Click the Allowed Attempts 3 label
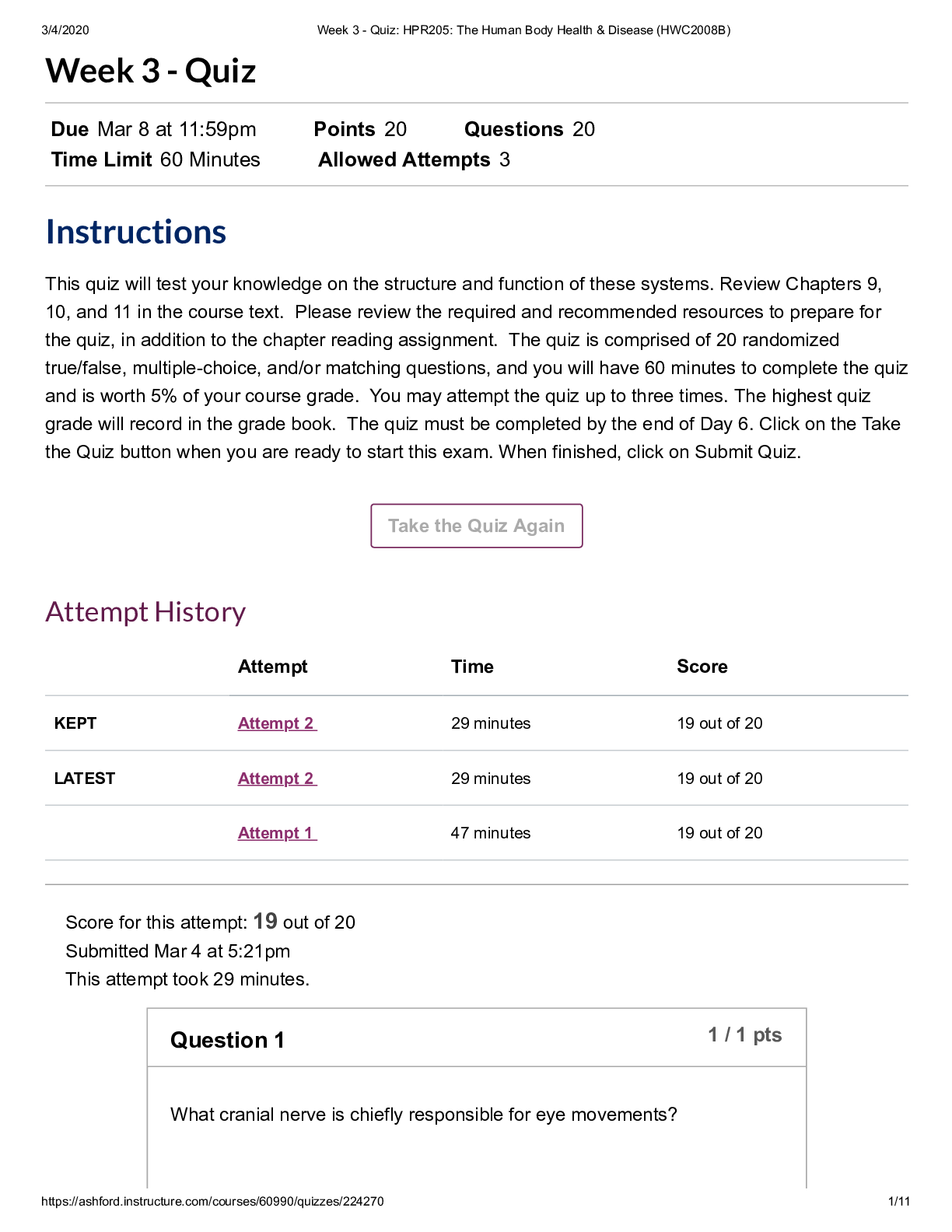The width and height of the screenshot is (952, 1232). 413,160
